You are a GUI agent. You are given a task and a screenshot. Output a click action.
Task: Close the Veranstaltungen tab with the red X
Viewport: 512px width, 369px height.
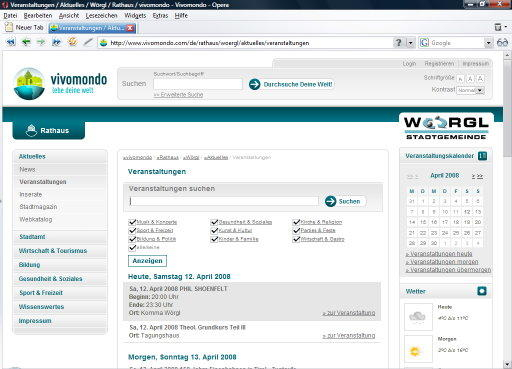pos(130,28)
